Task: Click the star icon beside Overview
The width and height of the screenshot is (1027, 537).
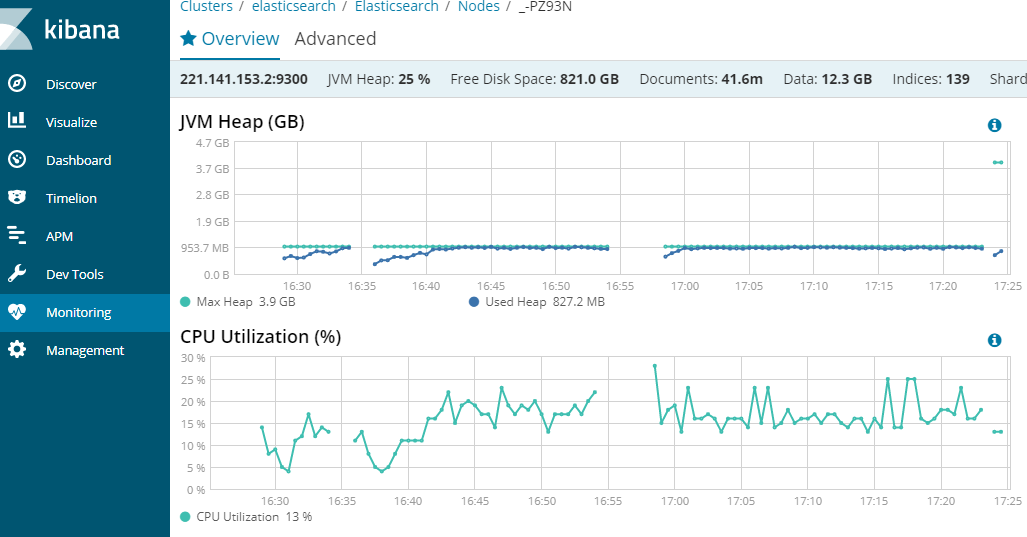Action: (x=188, y=38)
